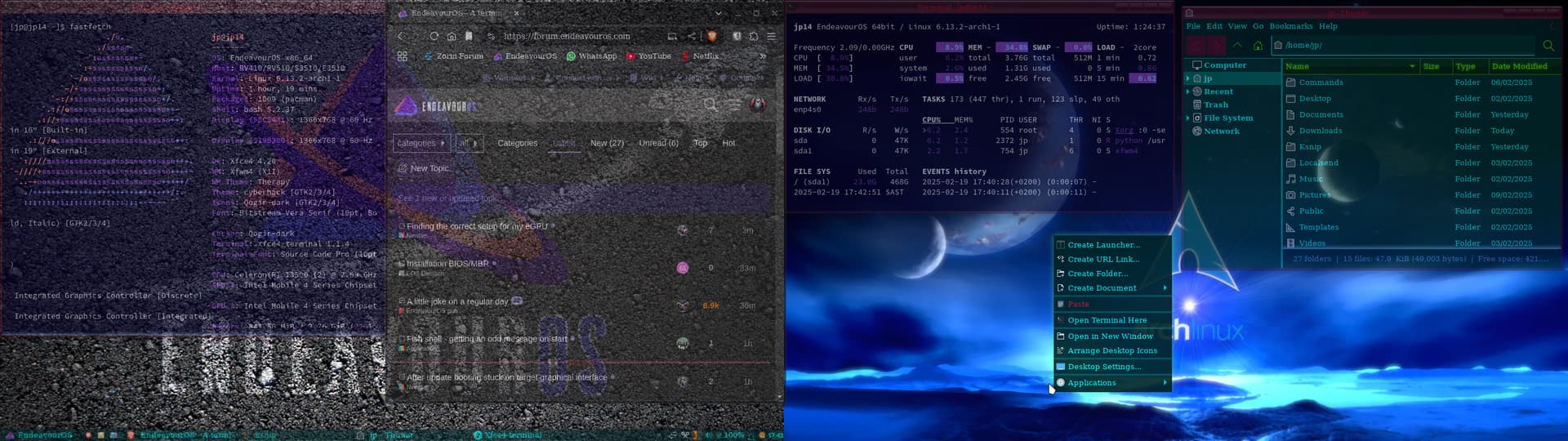Viewport: 1568px width, 441px height.
Task: Choose Open Terminal Here
Action: click(1112, 320)
